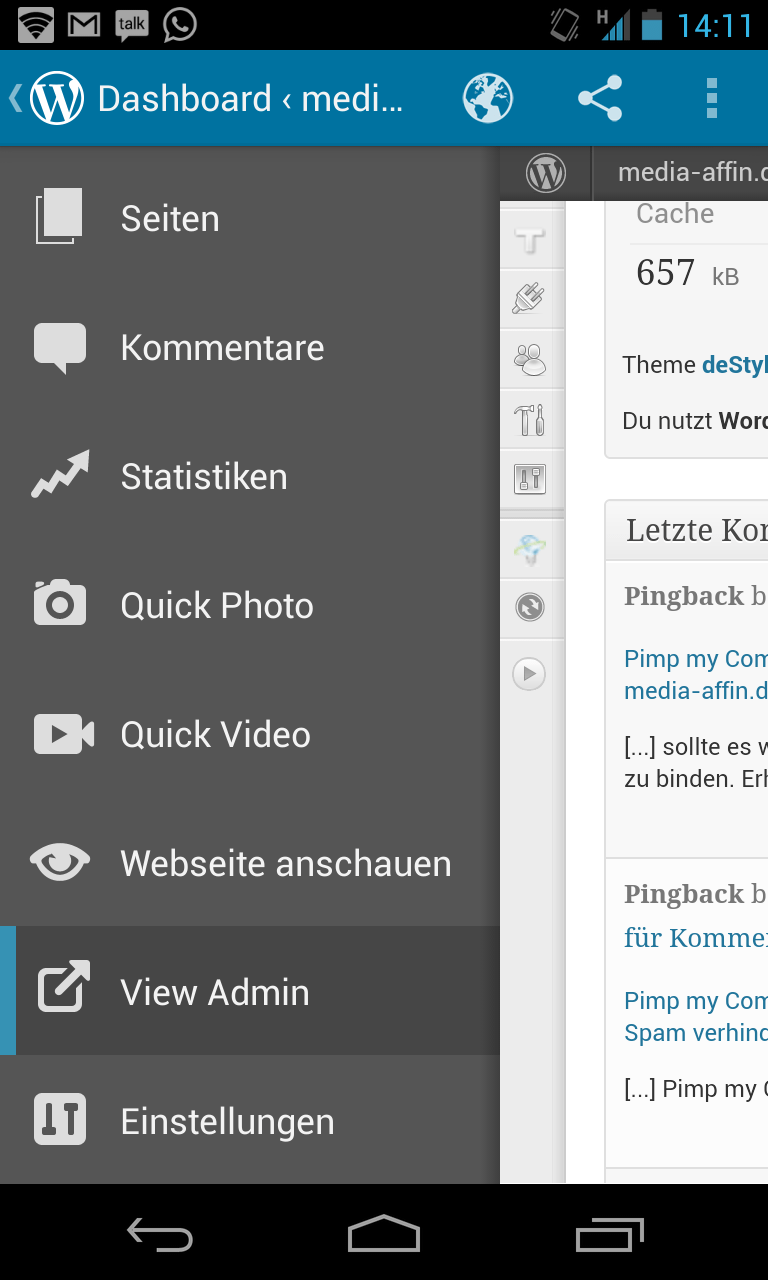Open the Users icon in admin sidebar
Screen dimensions: 768x1280
(530, 359)
